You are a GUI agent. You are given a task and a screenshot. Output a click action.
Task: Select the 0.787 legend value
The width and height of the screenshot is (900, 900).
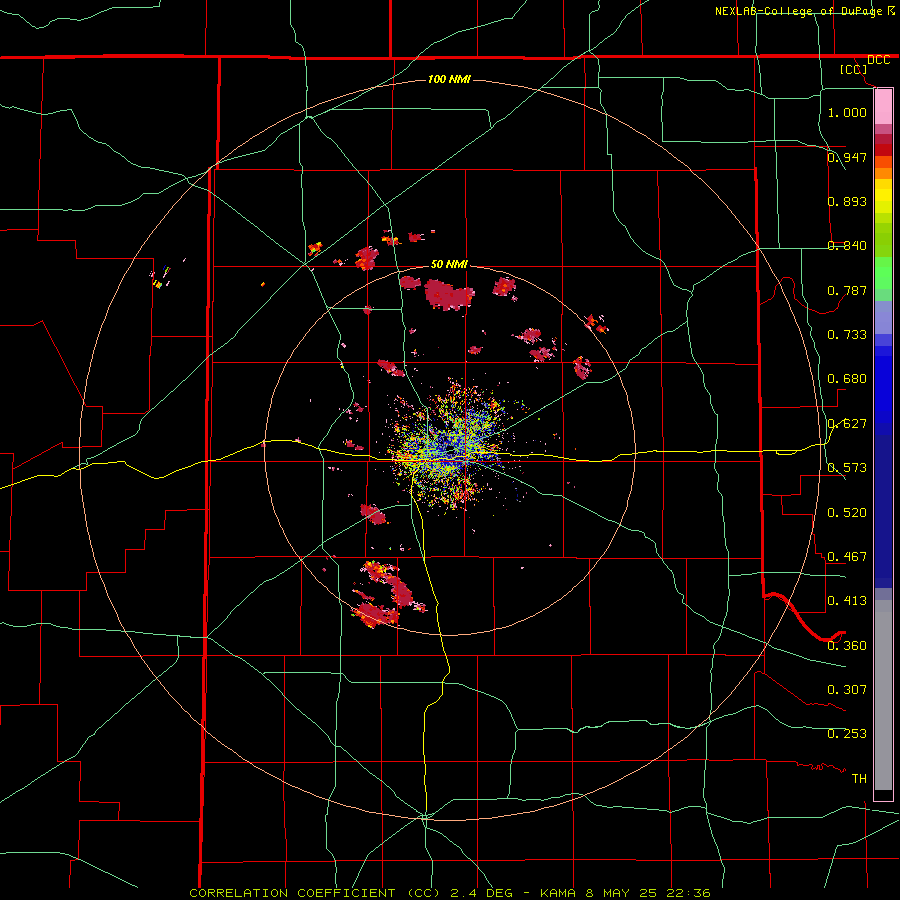tap(847, 290)
